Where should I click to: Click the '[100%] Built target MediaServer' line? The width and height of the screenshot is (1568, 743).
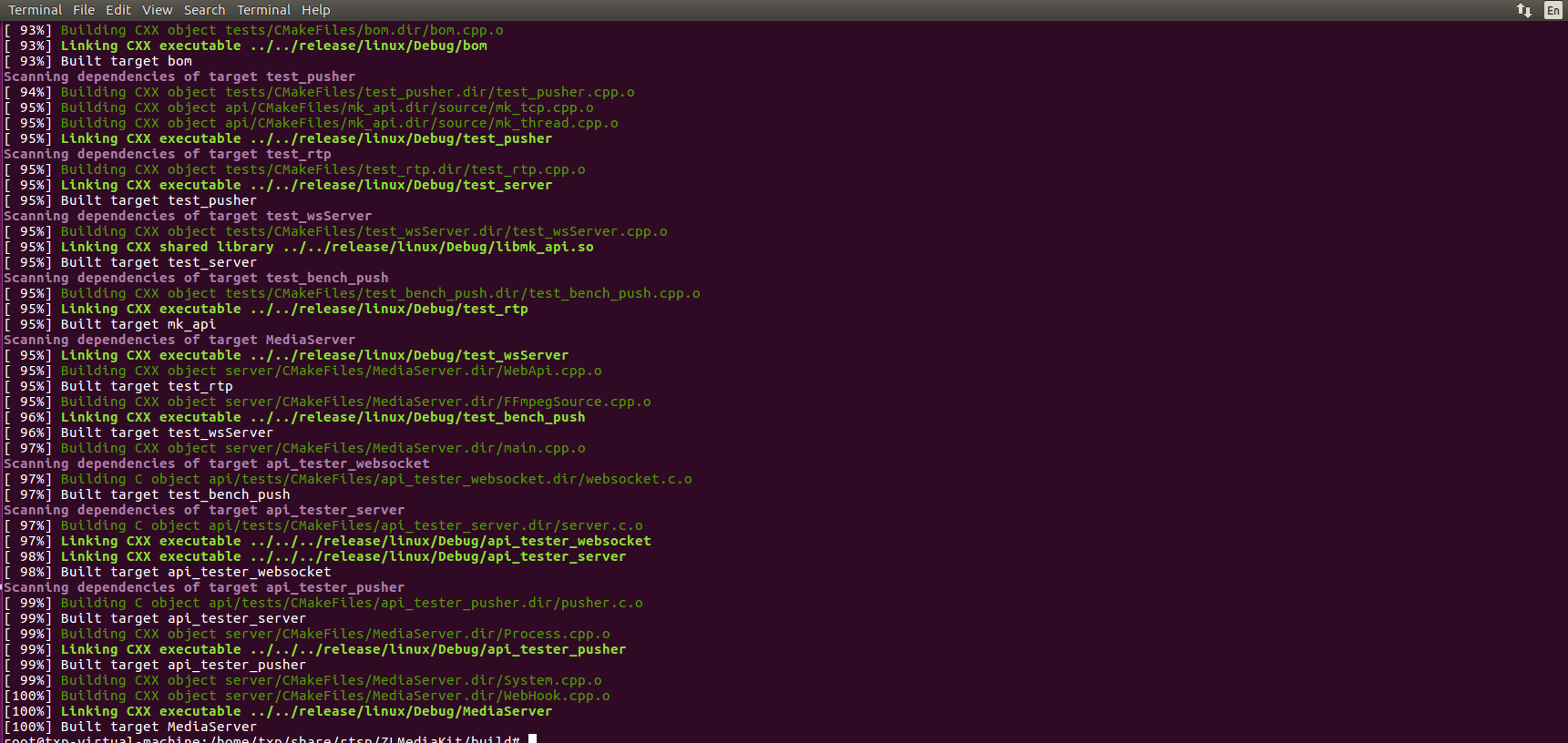coord(130,727)
